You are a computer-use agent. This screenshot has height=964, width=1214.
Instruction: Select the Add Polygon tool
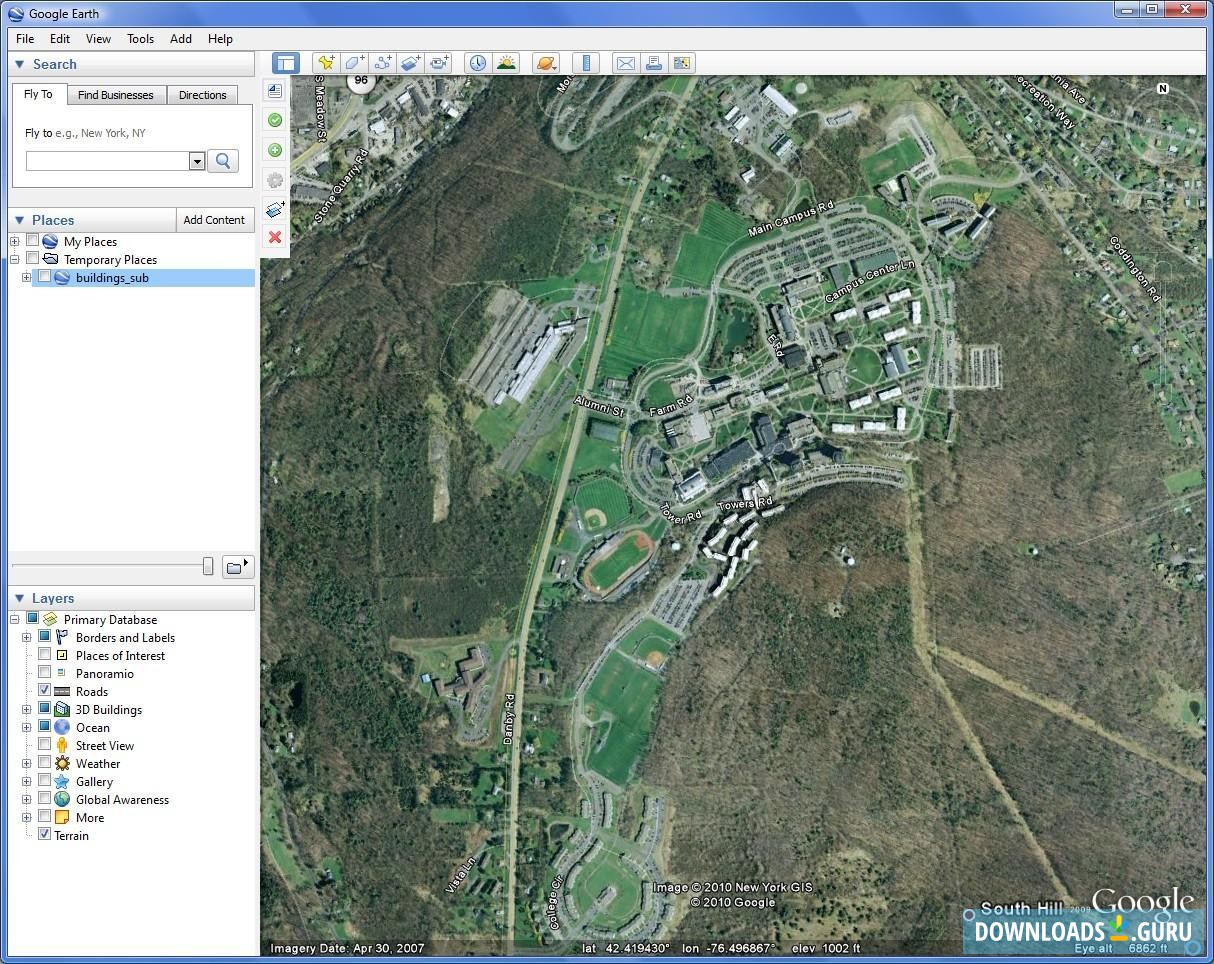[x=354, y=63]
